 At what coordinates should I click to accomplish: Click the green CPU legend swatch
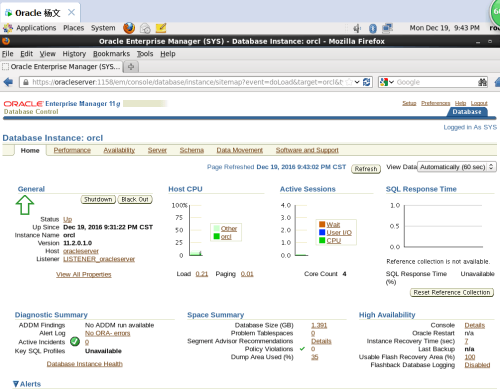(322, 240)
